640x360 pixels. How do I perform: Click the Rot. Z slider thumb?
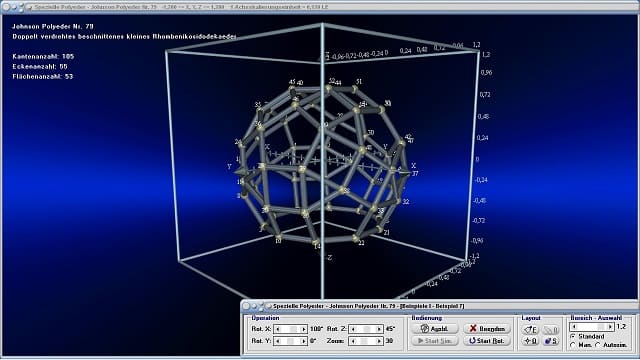pyautogui.click(x=367, y=329)
